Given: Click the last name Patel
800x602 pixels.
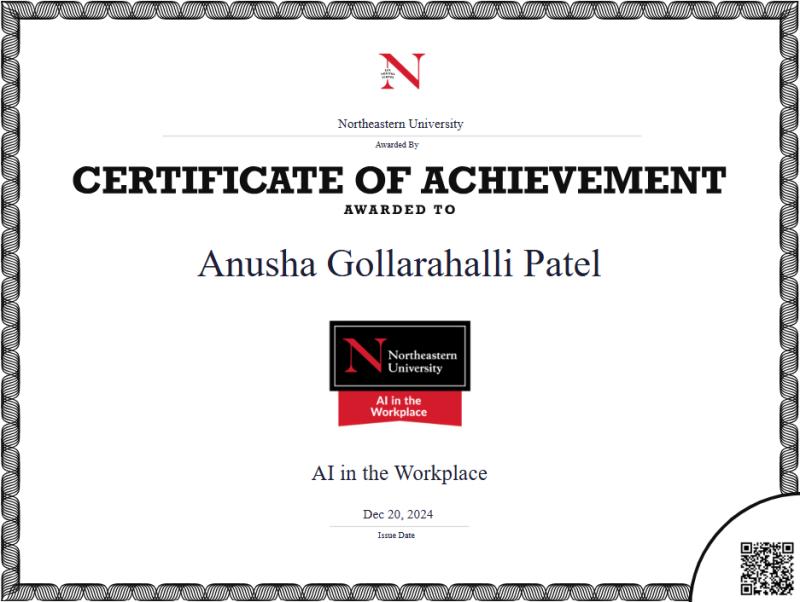Looking at the screenshot, I should 560,263.
